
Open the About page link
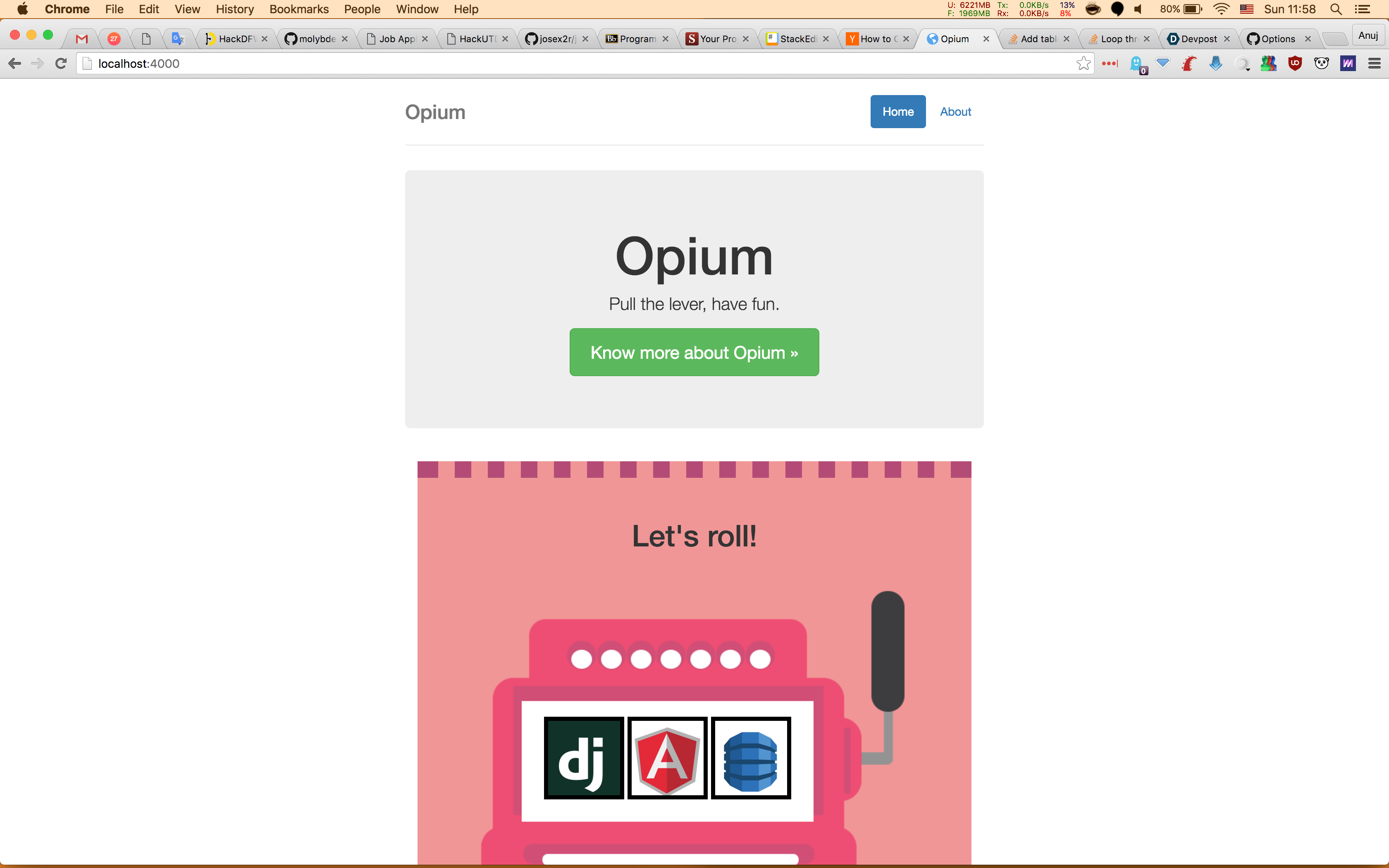pyautogui.click(x=955, y=112)
